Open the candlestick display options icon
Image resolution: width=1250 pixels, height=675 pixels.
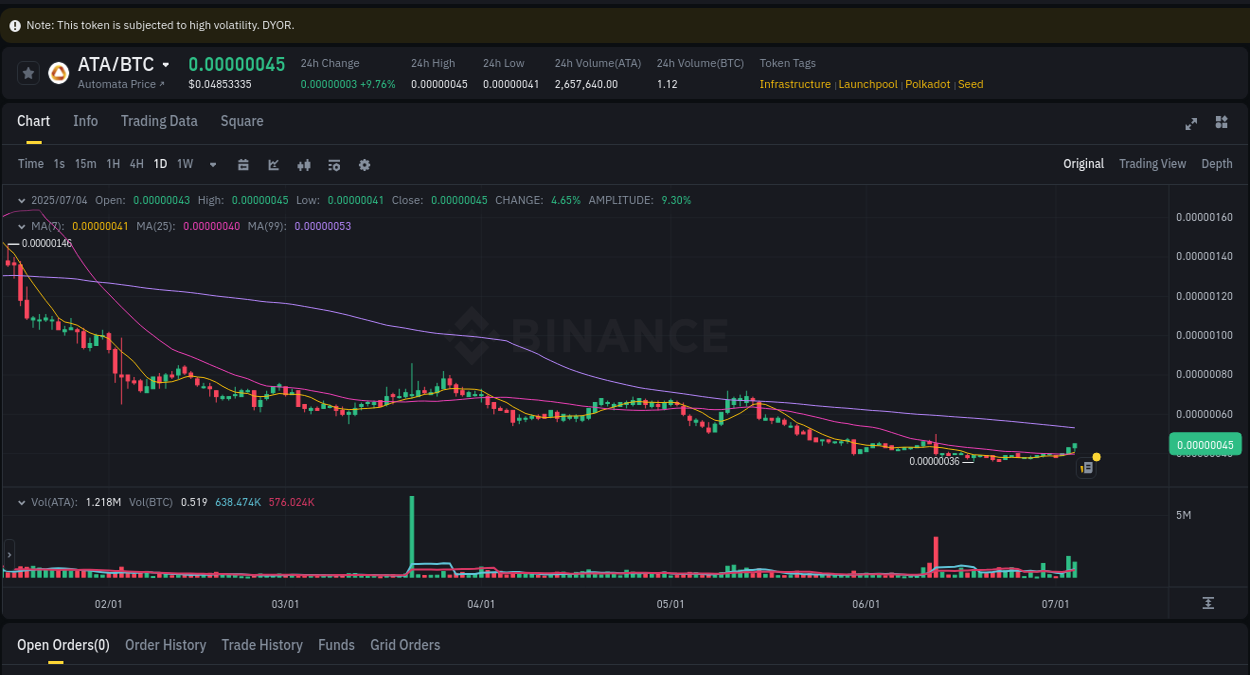[304, 164]
